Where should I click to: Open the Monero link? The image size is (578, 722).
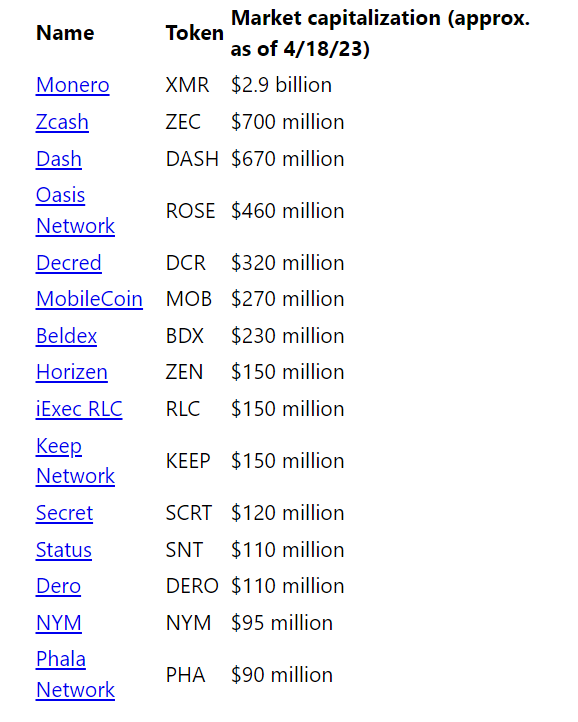point(72,85)
